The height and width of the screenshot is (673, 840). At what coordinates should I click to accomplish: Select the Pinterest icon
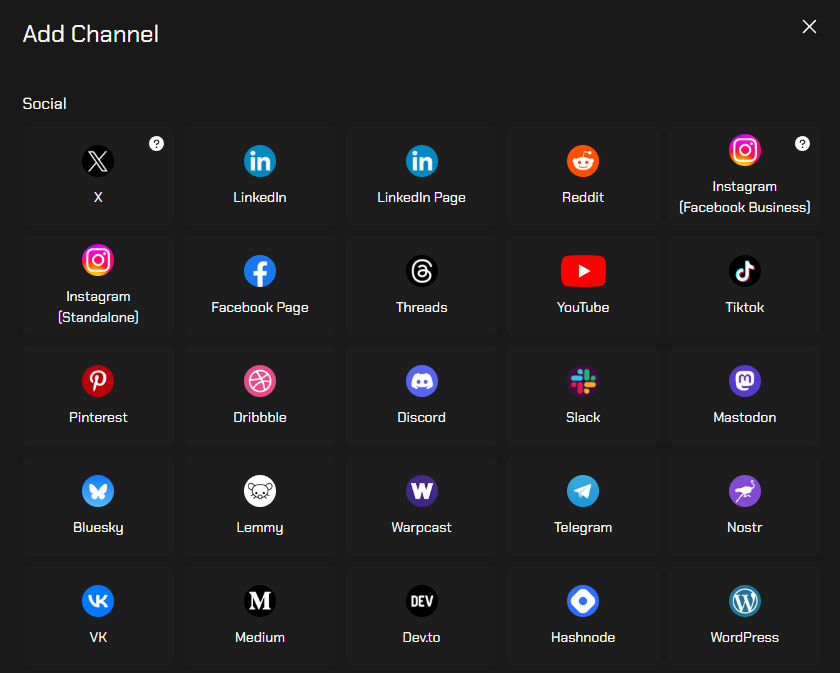[98, 381]
